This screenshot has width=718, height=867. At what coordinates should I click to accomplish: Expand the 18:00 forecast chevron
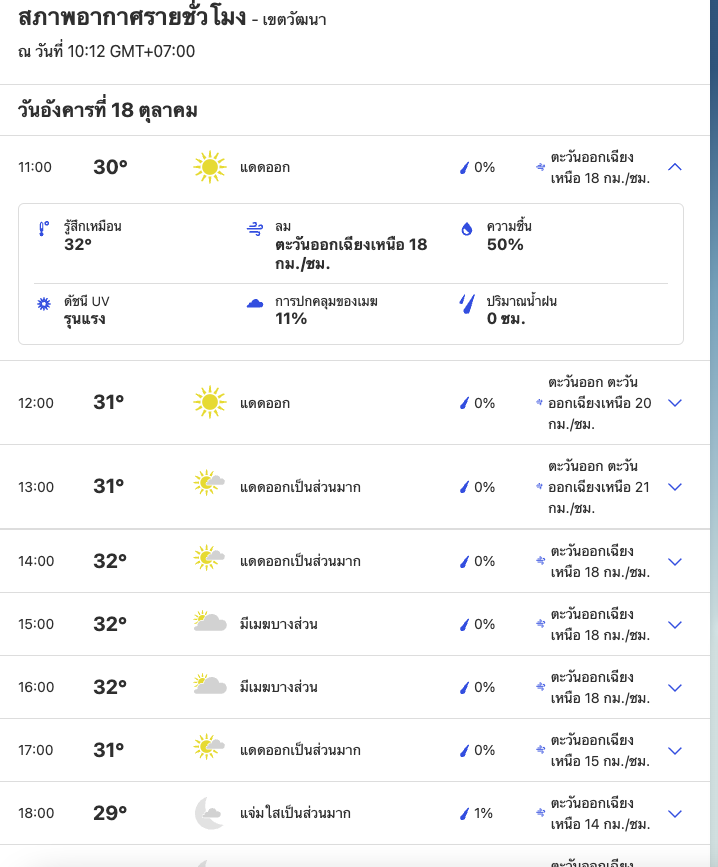(x=674, y=813)
